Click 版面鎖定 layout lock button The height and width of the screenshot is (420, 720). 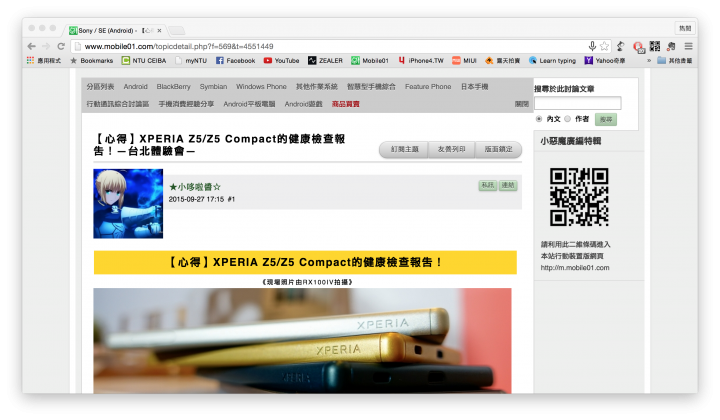498,149
